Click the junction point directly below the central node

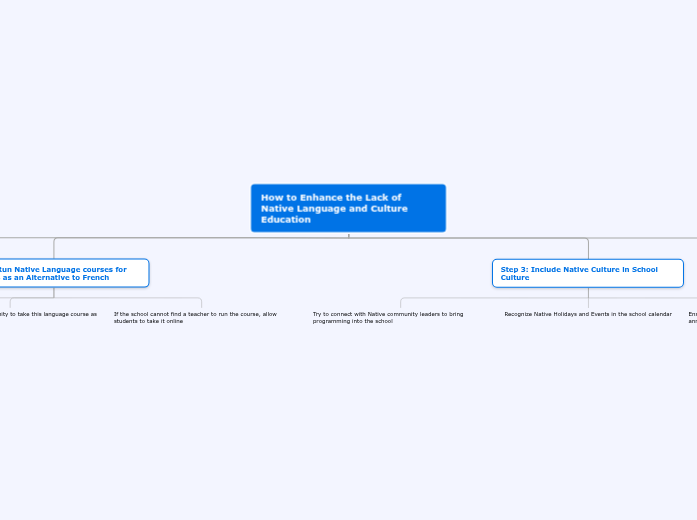(x=348, y=237)
